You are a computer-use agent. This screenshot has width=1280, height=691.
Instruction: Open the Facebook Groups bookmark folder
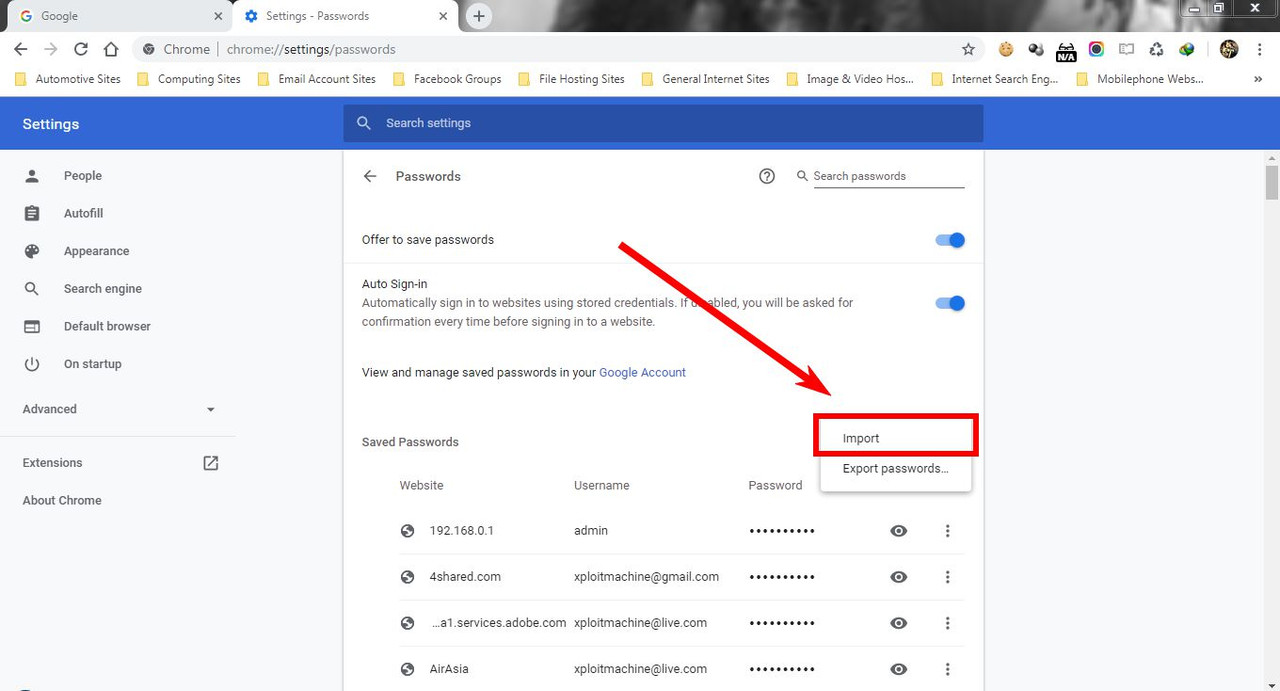point(447,79)
